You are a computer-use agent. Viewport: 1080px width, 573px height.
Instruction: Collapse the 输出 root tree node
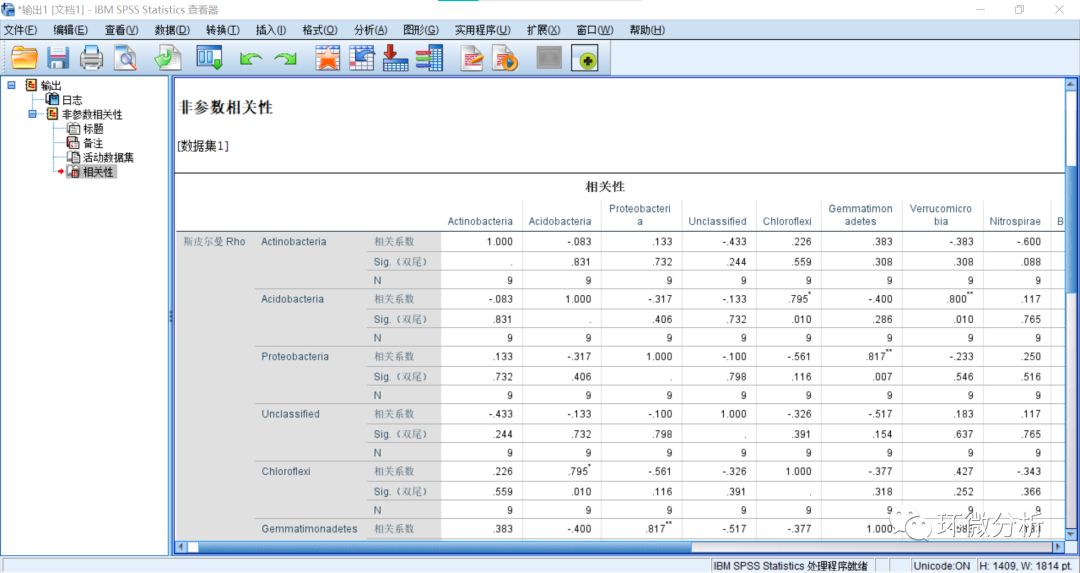pyautogui.click(x=11, y=85)
